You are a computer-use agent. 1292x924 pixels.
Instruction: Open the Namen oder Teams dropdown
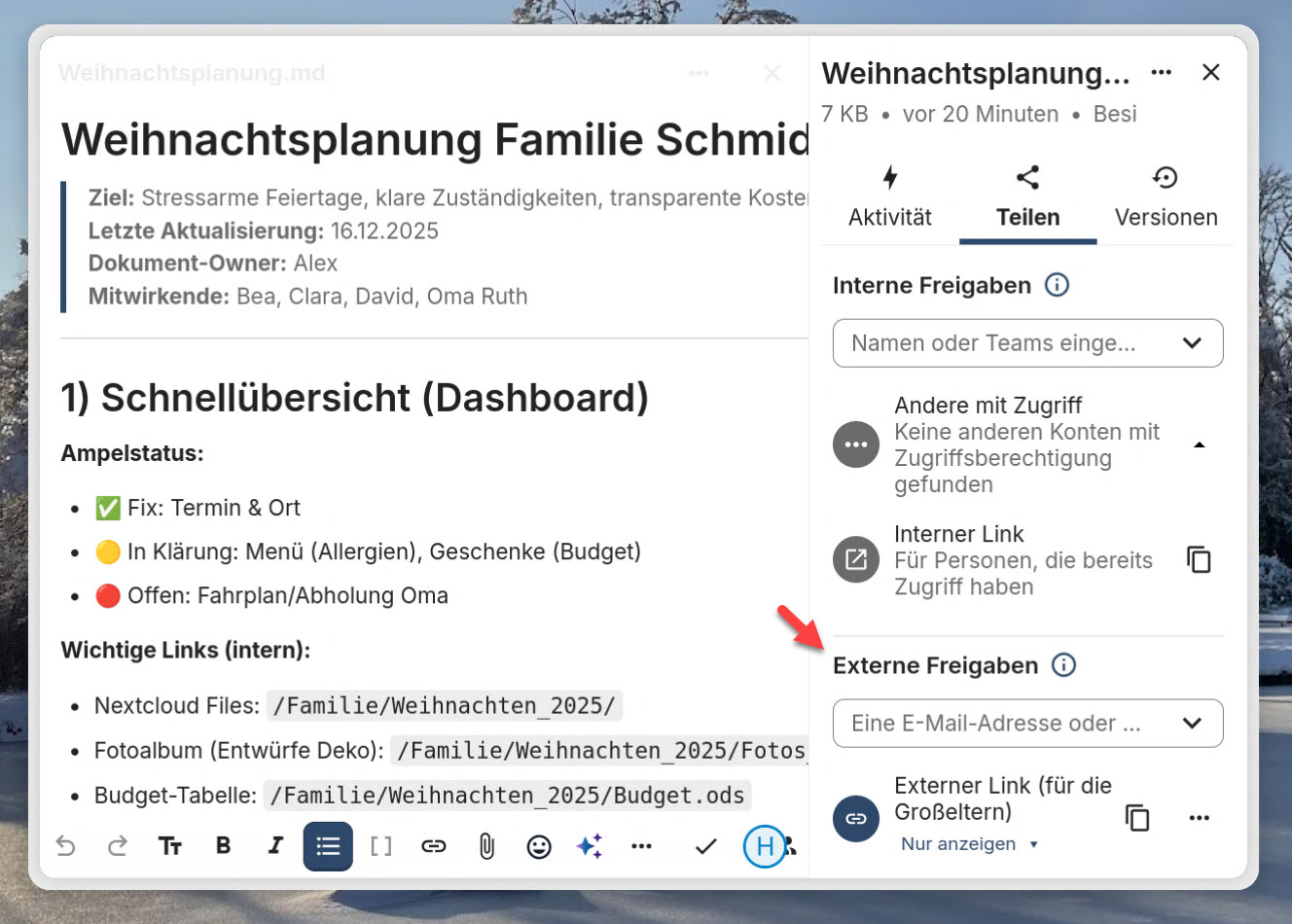point(1027,343)
